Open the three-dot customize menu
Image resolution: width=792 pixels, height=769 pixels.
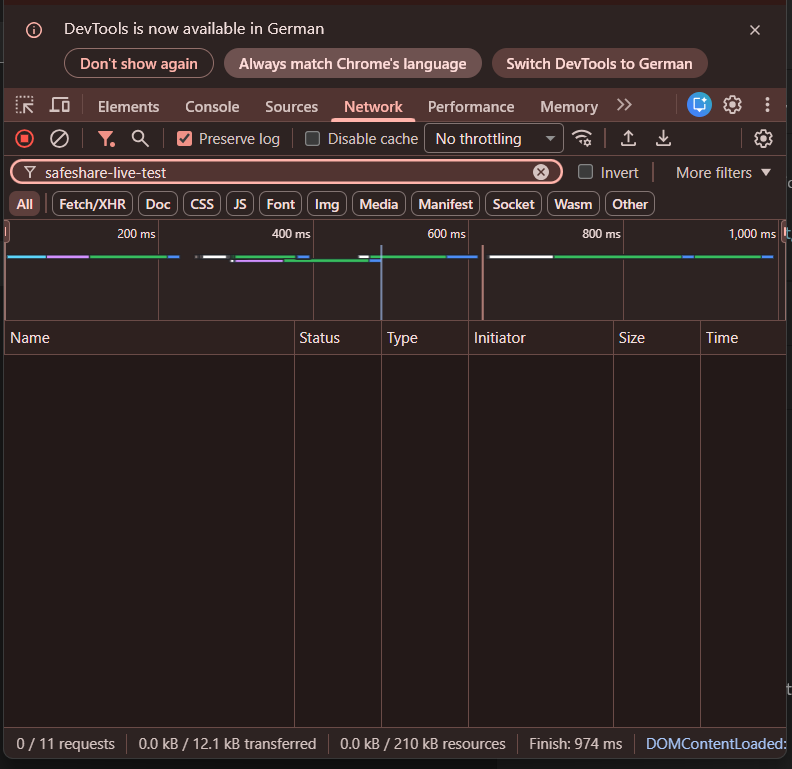click(x=767, y=105)
